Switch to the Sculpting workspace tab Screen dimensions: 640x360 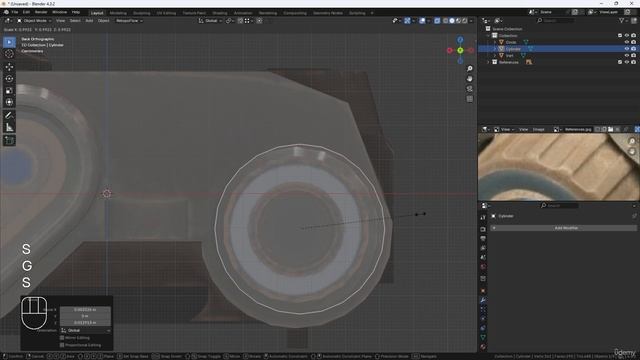tap(142, 13)
